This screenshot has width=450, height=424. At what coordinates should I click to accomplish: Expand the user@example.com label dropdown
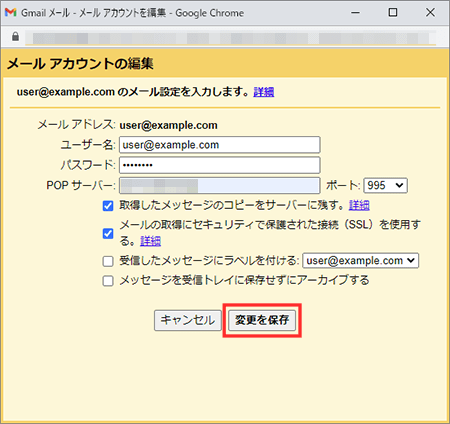(x=360, y=260)
